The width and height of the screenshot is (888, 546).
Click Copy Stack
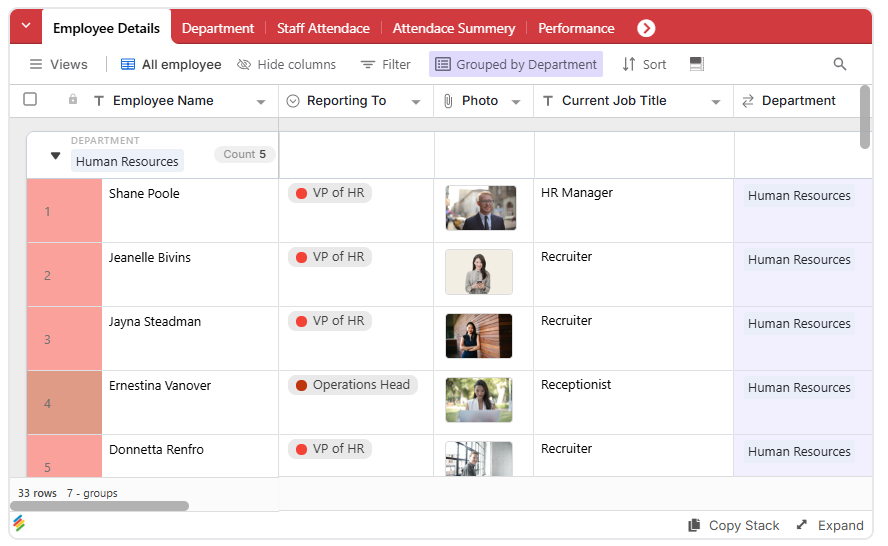click(x=733, y=526)
